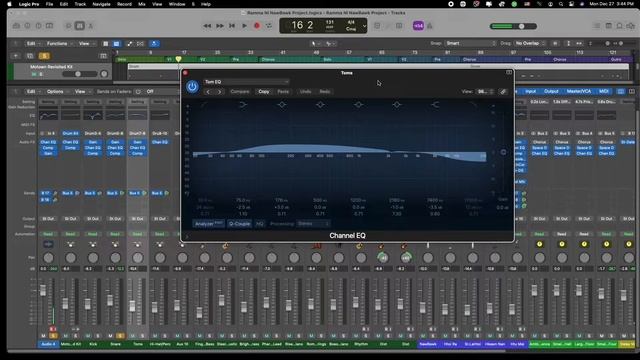Open the Tracks area View menu
640x360 pixels.
pos(86,43)
